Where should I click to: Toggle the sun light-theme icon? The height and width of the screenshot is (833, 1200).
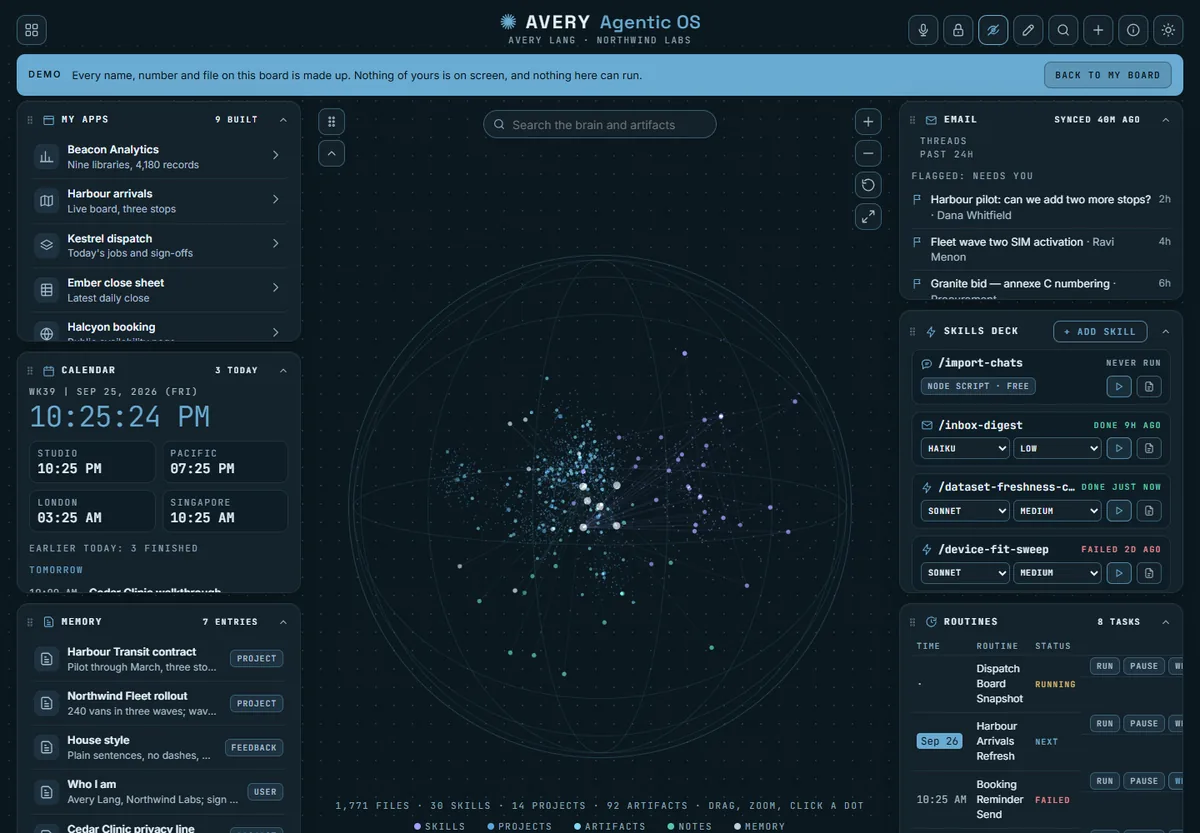pos(1168,30)
